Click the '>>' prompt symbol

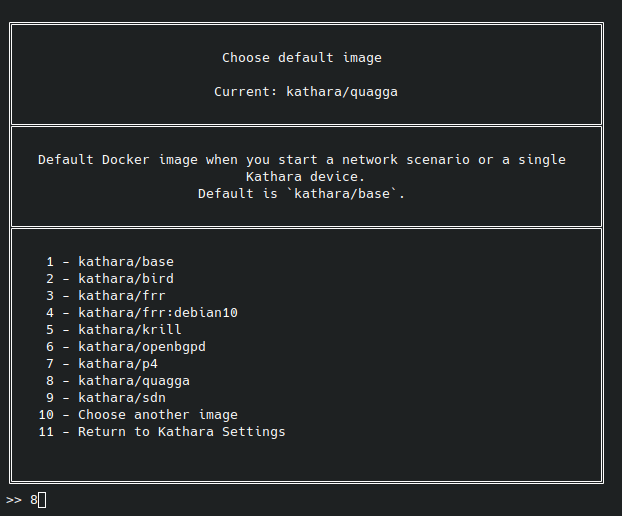[14, 500]
